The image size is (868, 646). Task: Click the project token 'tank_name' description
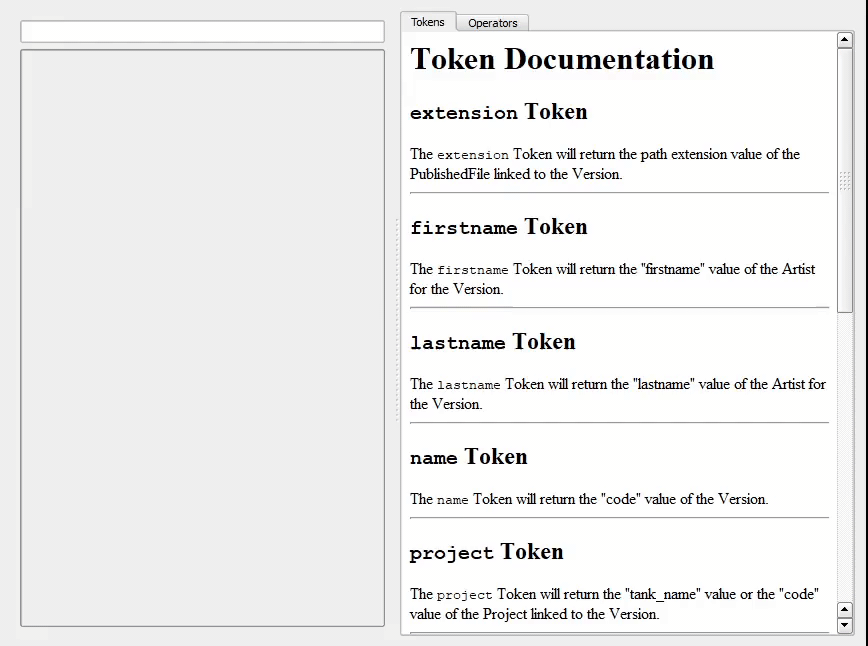[x=614, y=604]
